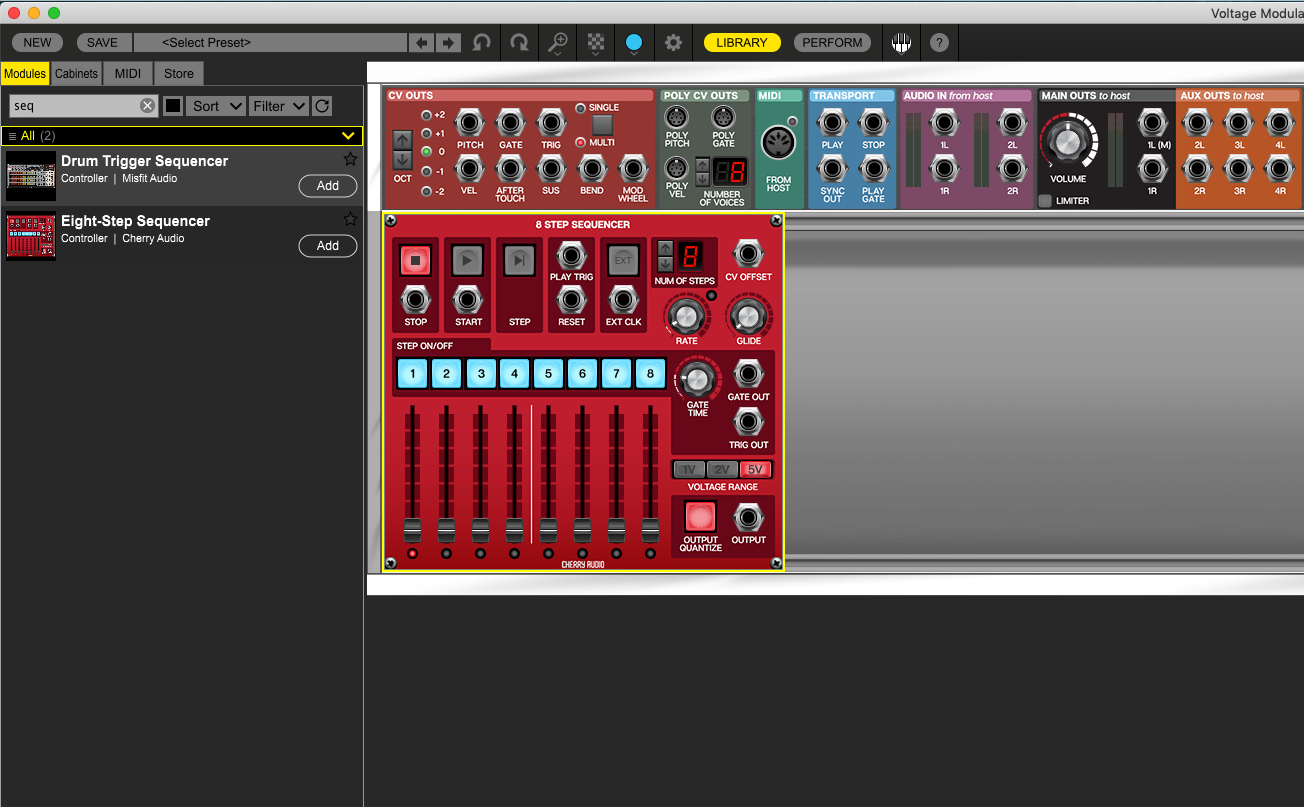Click the redo arrow in toolbar
Viewport: 1304px width, 807px height.
[519, 43]
